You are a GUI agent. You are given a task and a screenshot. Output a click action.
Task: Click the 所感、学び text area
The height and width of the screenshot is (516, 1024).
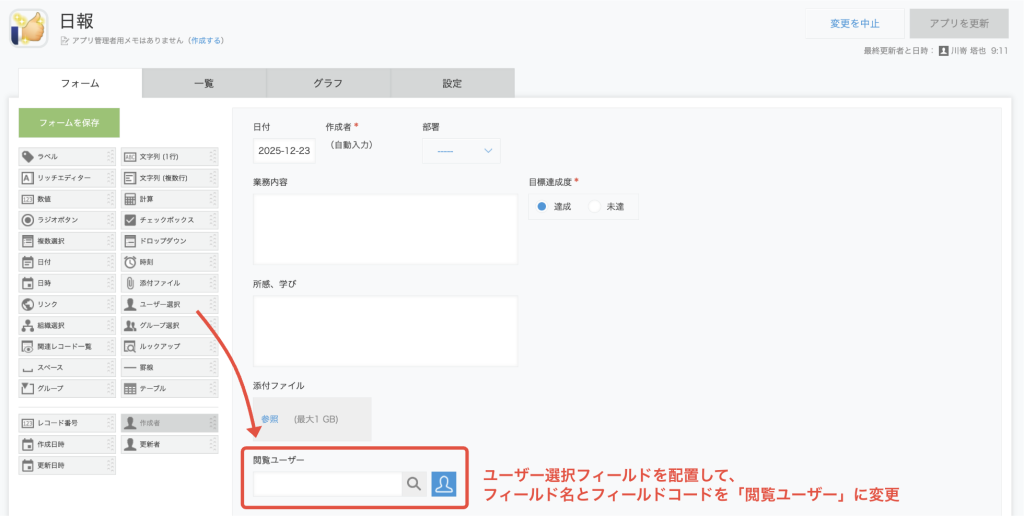coord(385,331)
